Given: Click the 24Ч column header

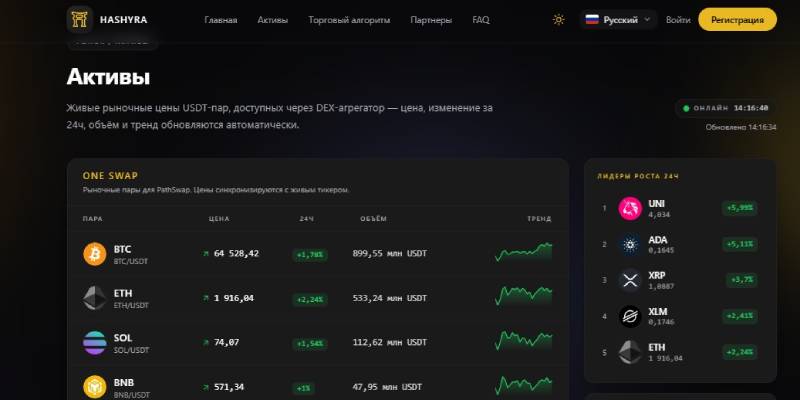Looking at the screenshot, I should (x=307, y=219).
